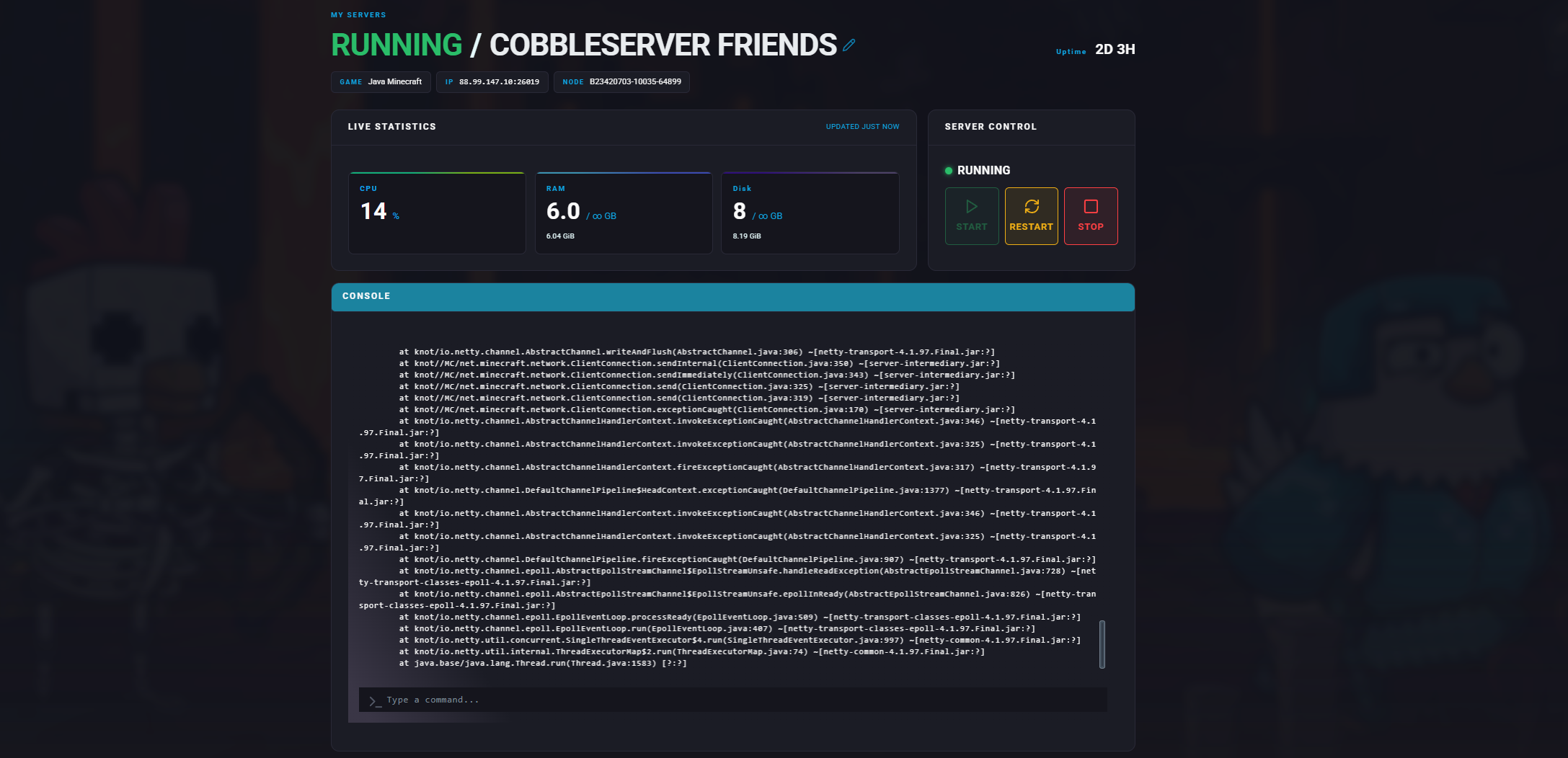Click the Game Java Minecraft badge
The width and height of the screenshot is (1568, 758).
tap(381, 82)
